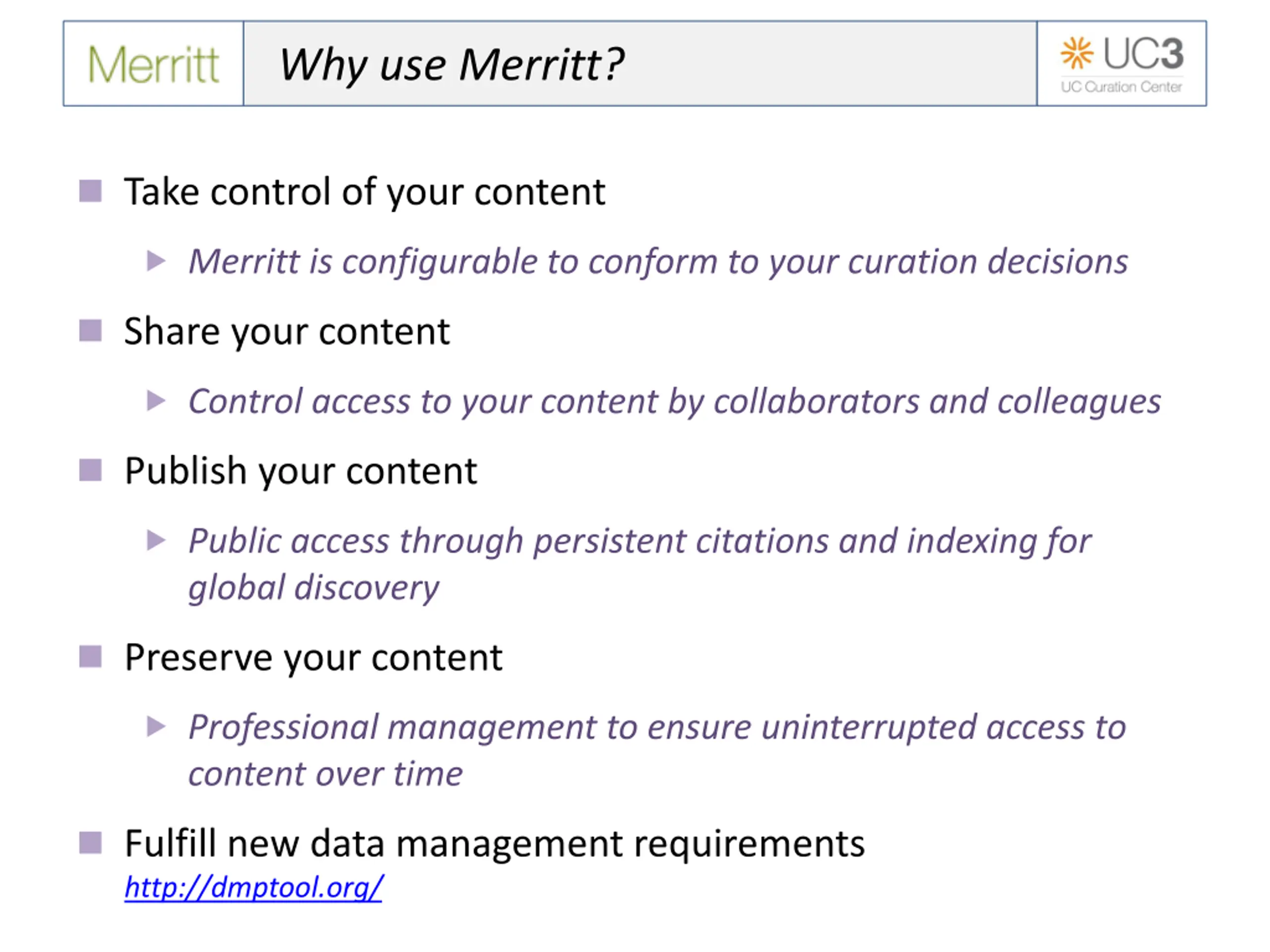
Task: Click arrow before Professional management line
Action: [156, 726]
